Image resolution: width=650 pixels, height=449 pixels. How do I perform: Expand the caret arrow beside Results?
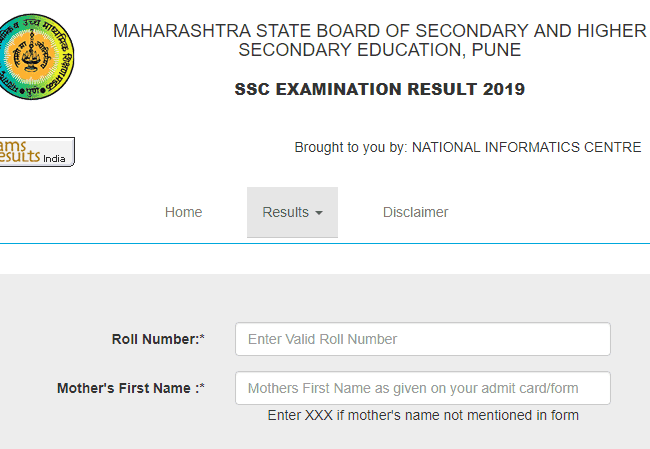tap(318, 213)
